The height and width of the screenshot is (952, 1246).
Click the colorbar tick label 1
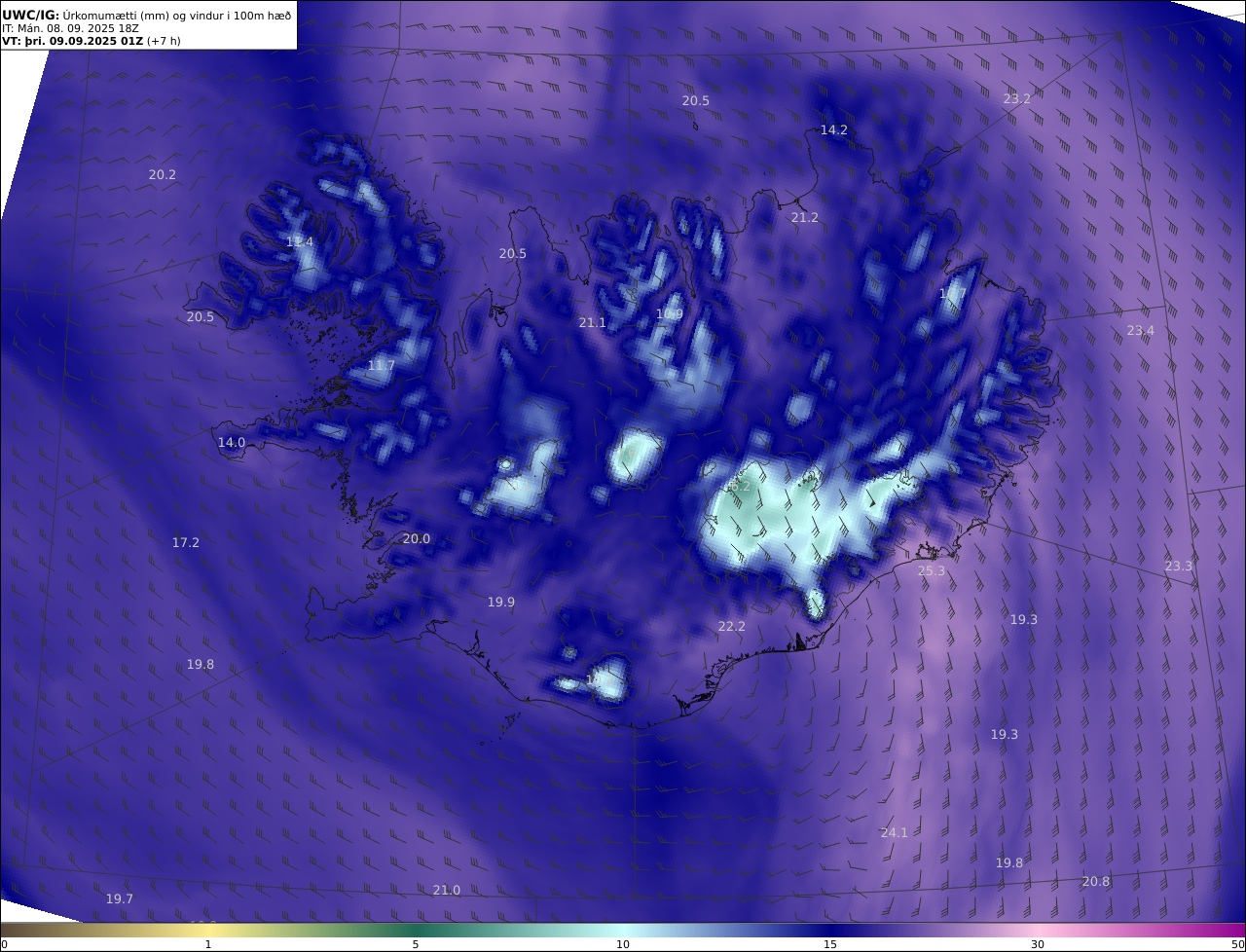[x=207, y=944]
